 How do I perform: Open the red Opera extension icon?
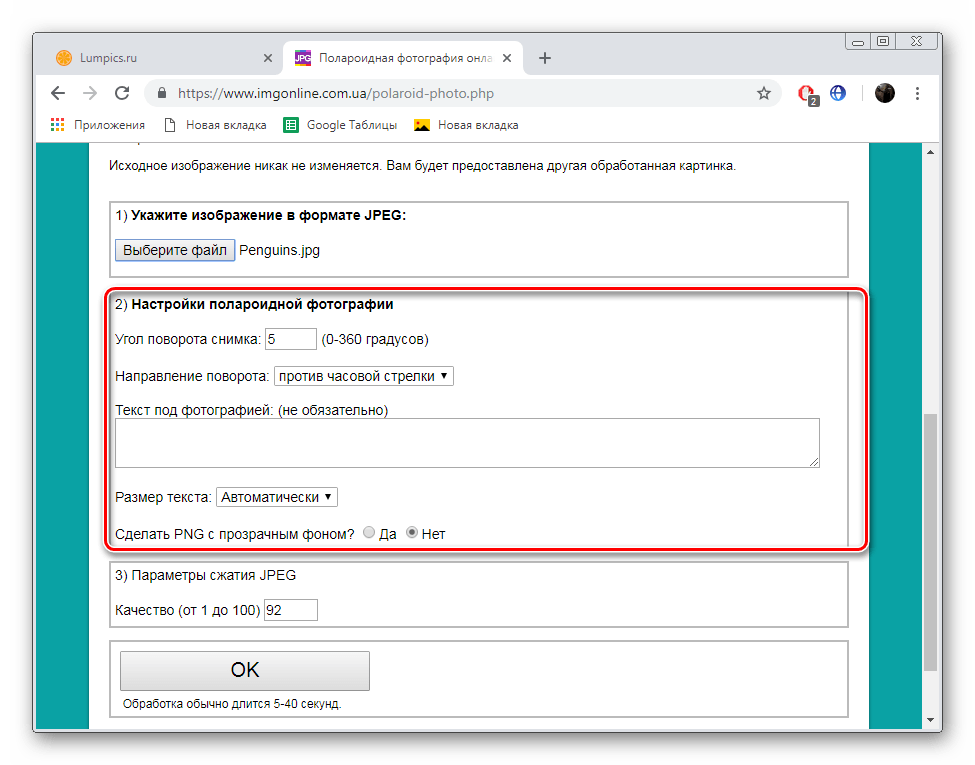coord(806,93)
